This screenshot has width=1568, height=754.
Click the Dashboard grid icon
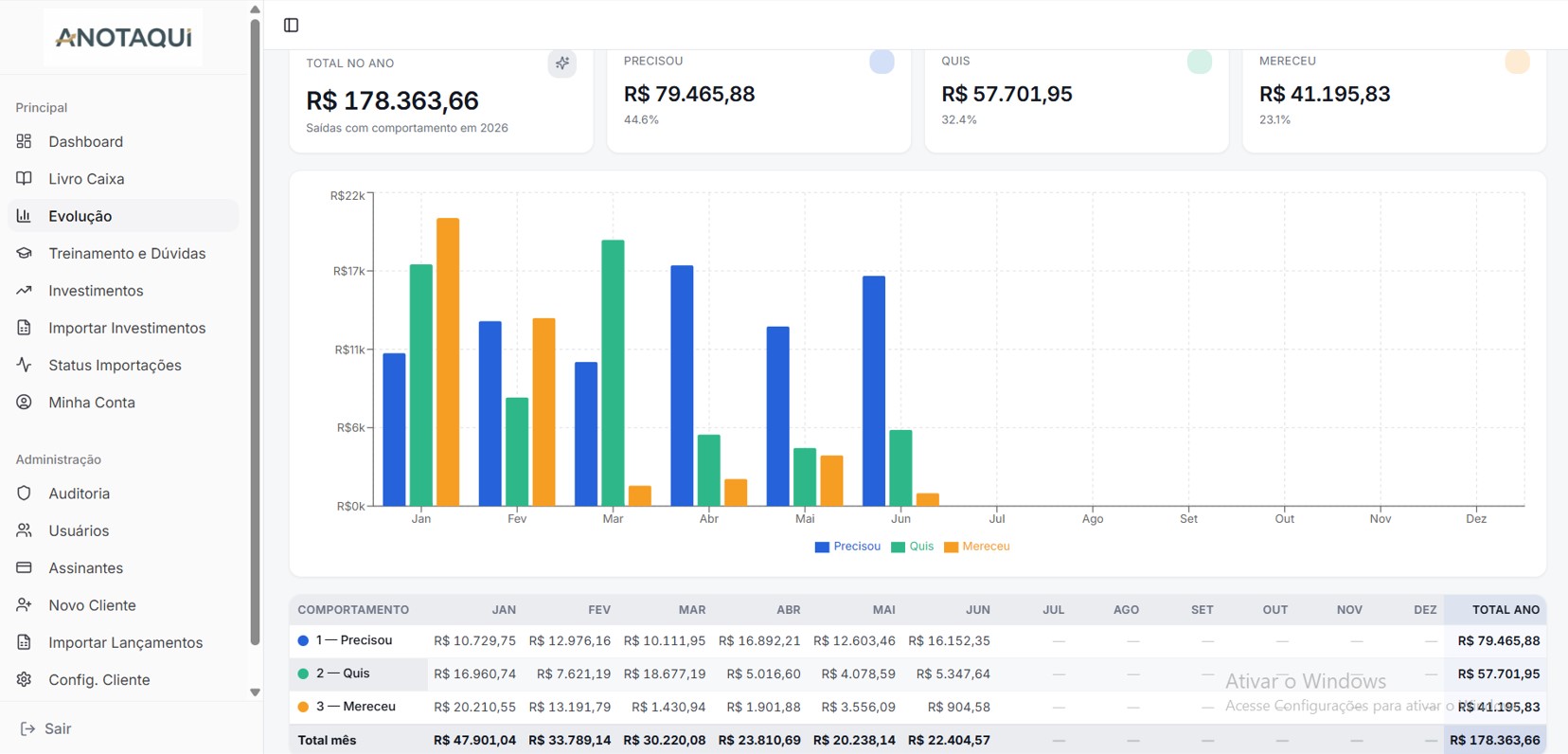click(x=24, y=141)
